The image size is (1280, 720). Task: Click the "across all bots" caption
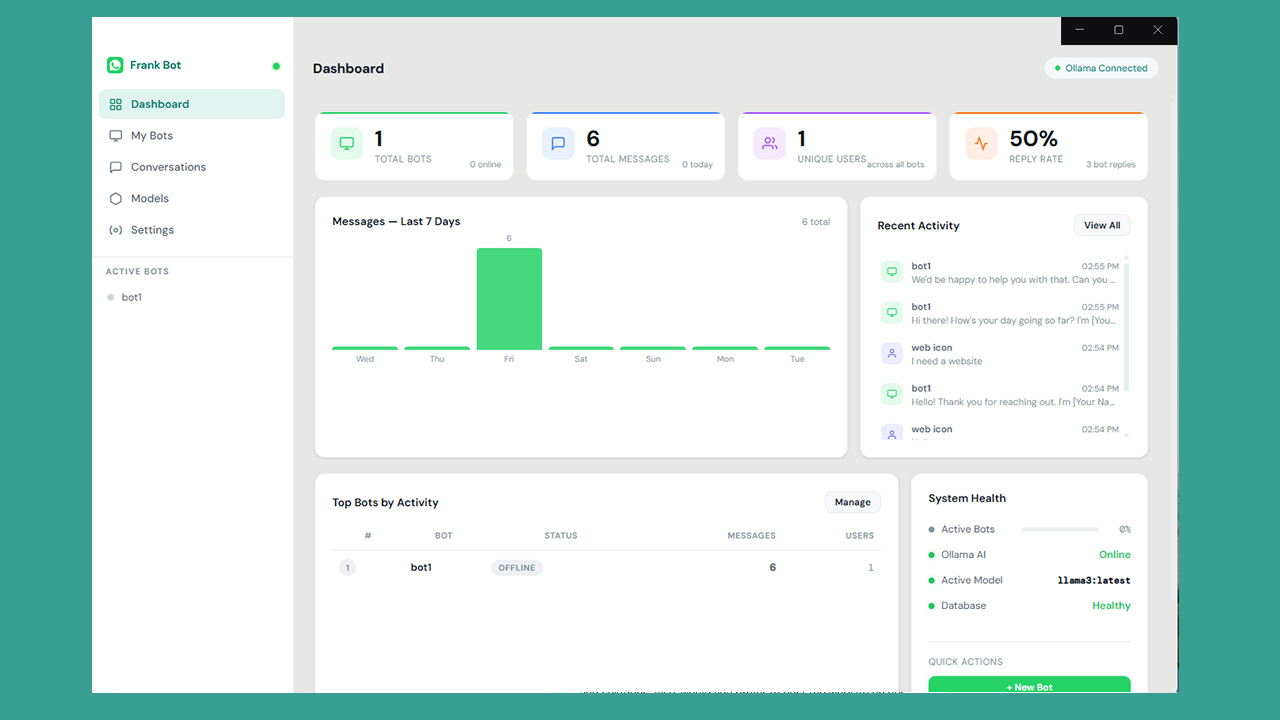[896, 165]
